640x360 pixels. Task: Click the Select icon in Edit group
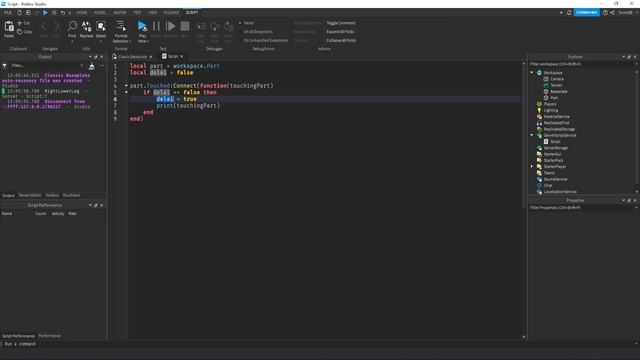point(101,27)
